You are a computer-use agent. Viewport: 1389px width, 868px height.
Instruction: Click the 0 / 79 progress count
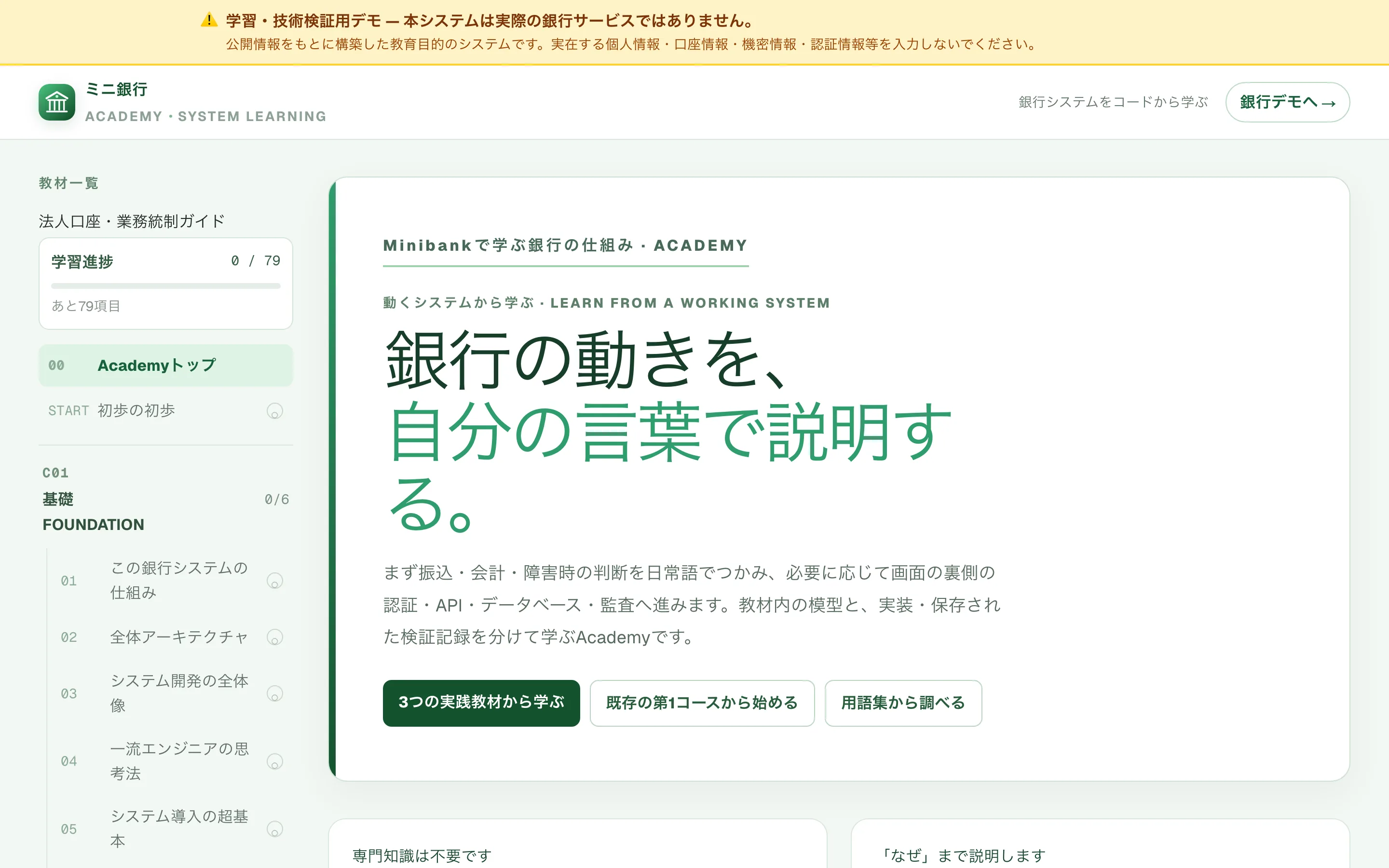pyautogui.click(x=256, y=260)
